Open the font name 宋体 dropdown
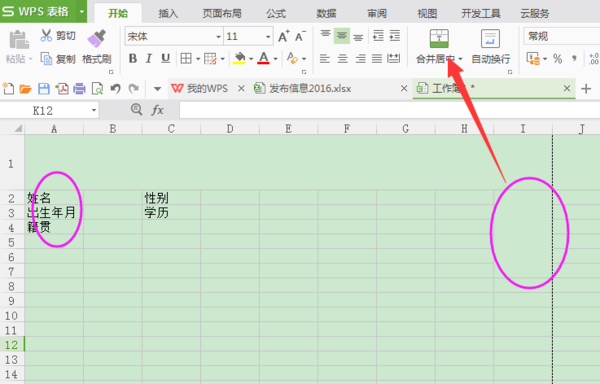This screenshot has height=384, width=600. click(218, 37)
